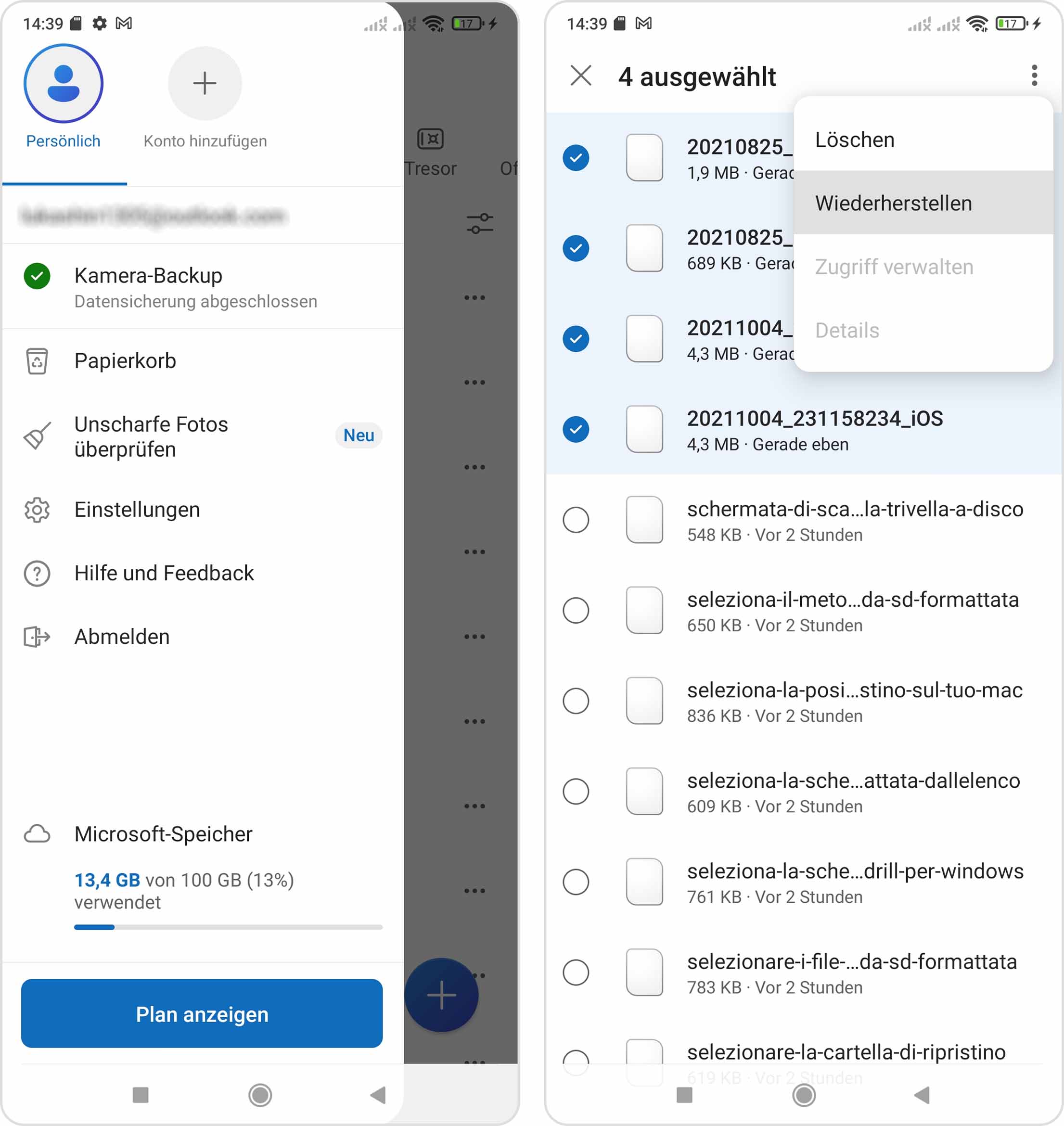Select the selezionare-i-file-…da-sd-formattata circle
The height and width of the screenshot is (1126, 1064).
click(x=576, y=972)
